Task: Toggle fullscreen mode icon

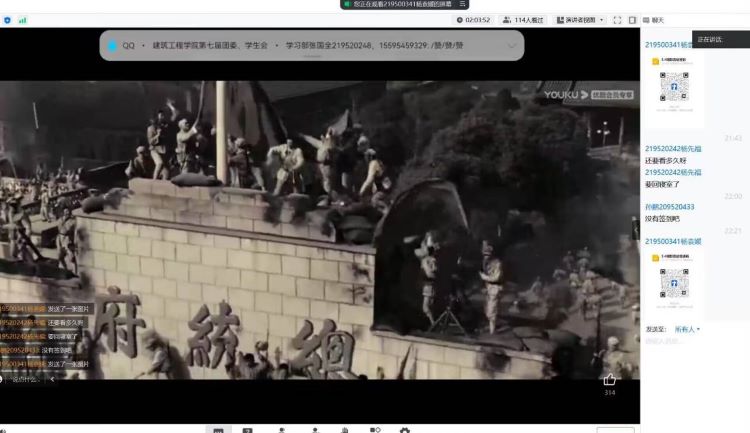Action: [x=618, y=20]
